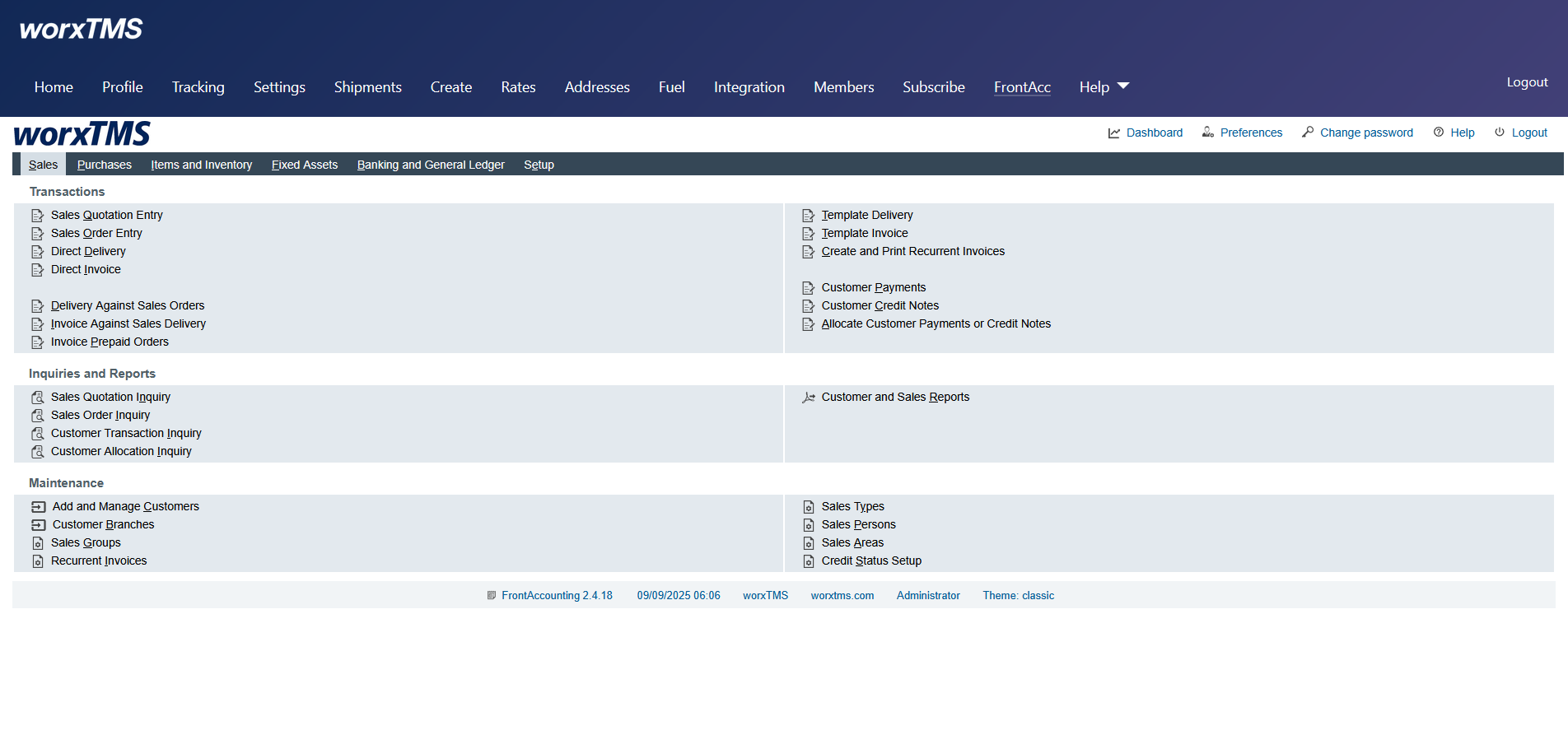Open FrontAcc in the top navigation bar
Screen dimensions: 1568x735
click(1022, 87)
